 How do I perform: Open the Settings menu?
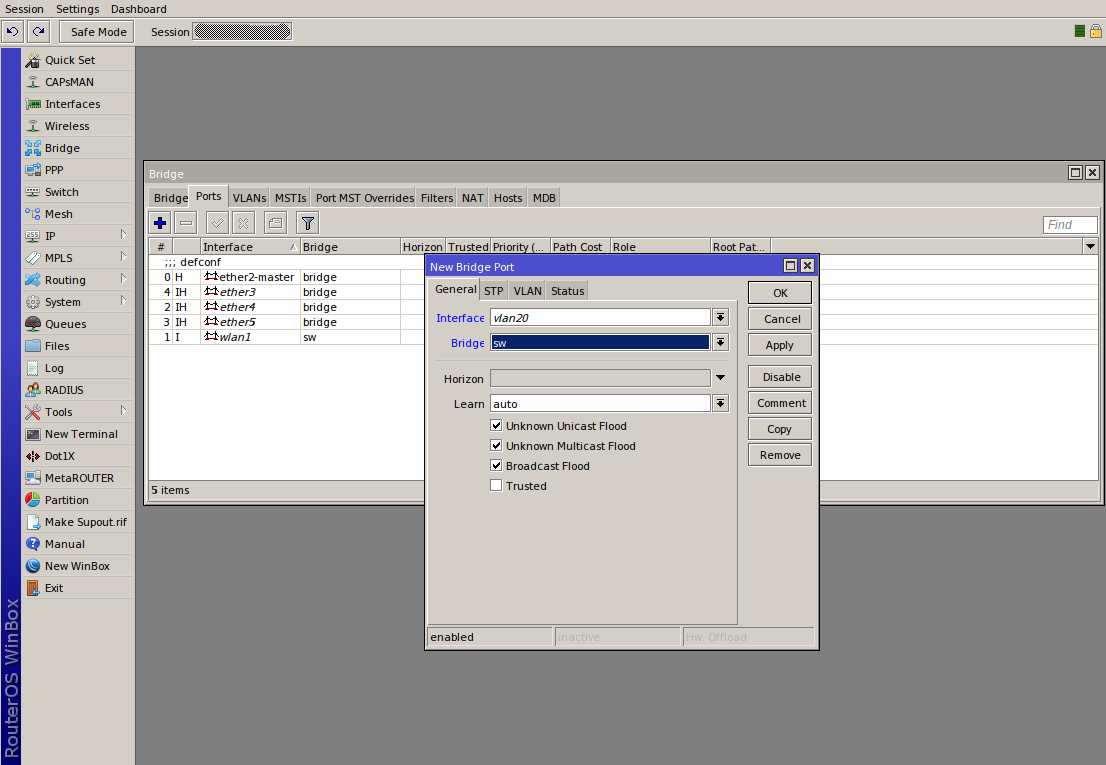(x=77, y=9)
